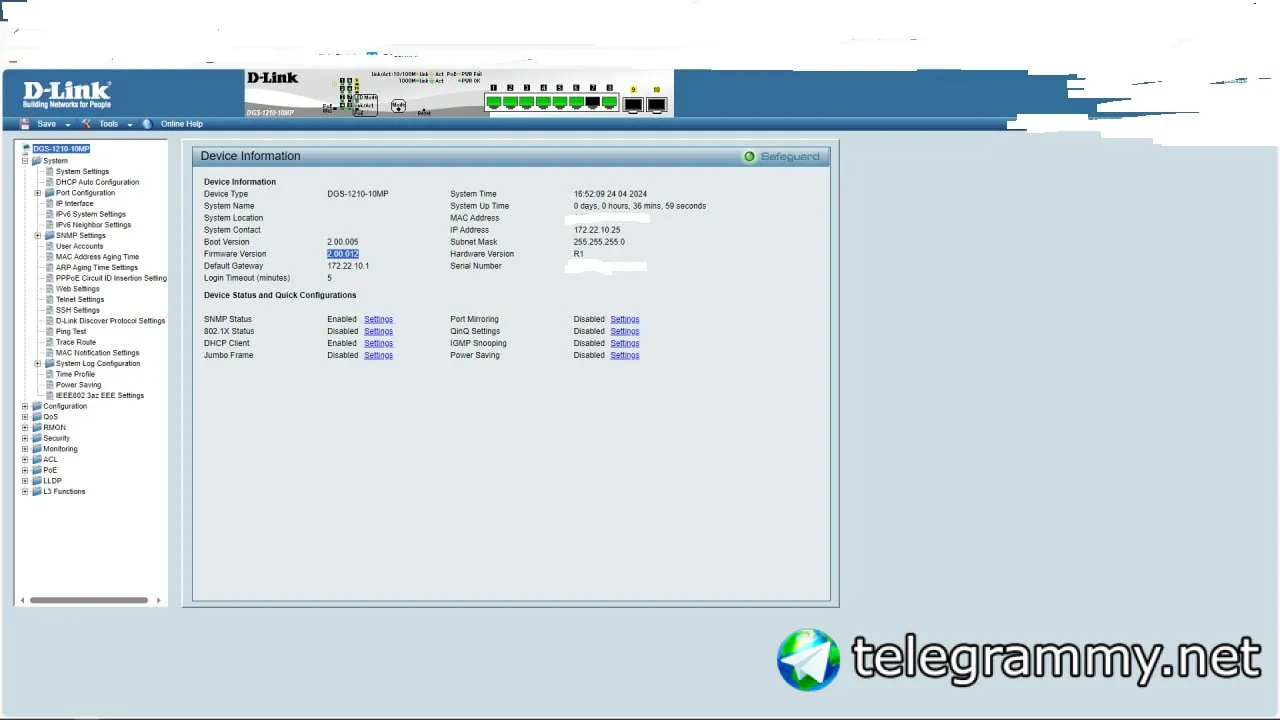1280x720 pixels.
Task: Expand the Port Configuration node
Action: click(37, 193)
